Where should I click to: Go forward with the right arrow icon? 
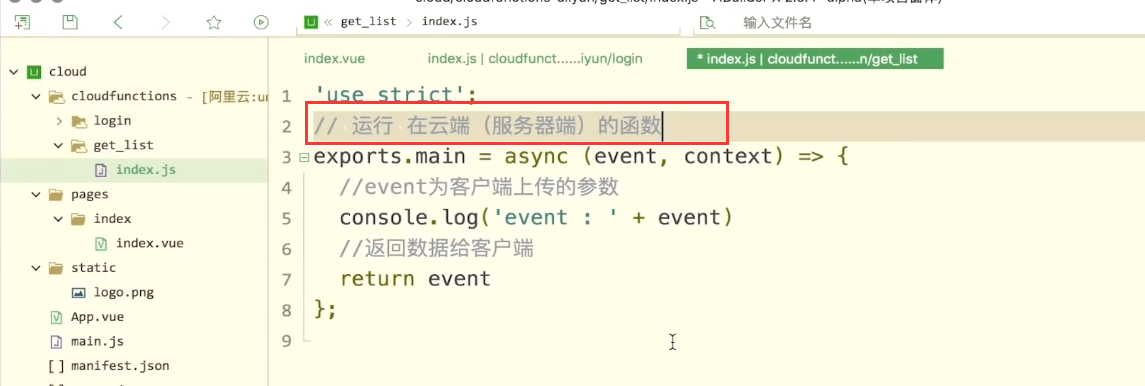click(165, 23)
